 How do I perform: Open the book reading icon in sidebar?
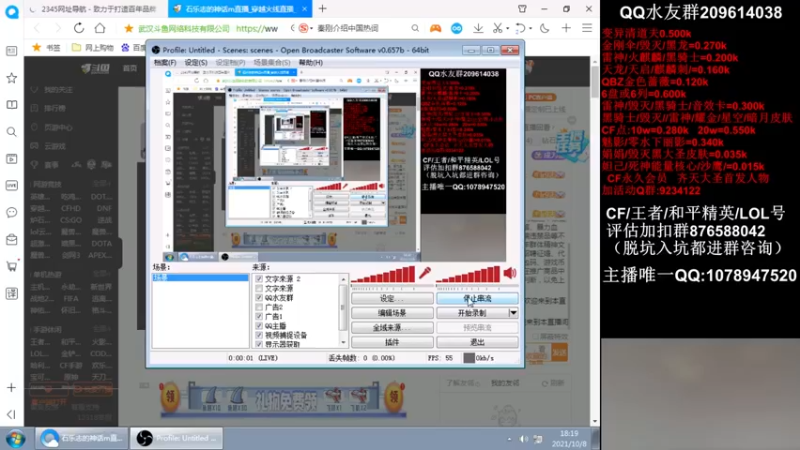tap(11, 105)
